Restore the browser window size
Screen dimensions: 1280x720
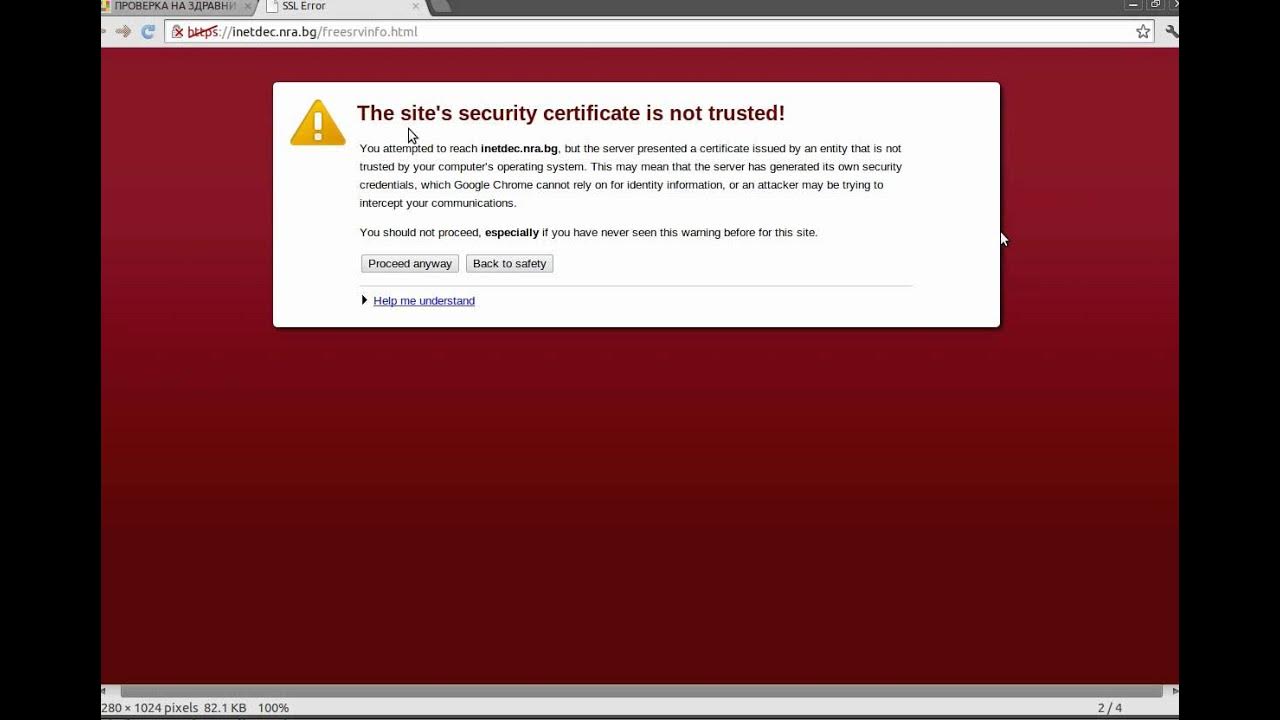click(x=1156, y=5)
